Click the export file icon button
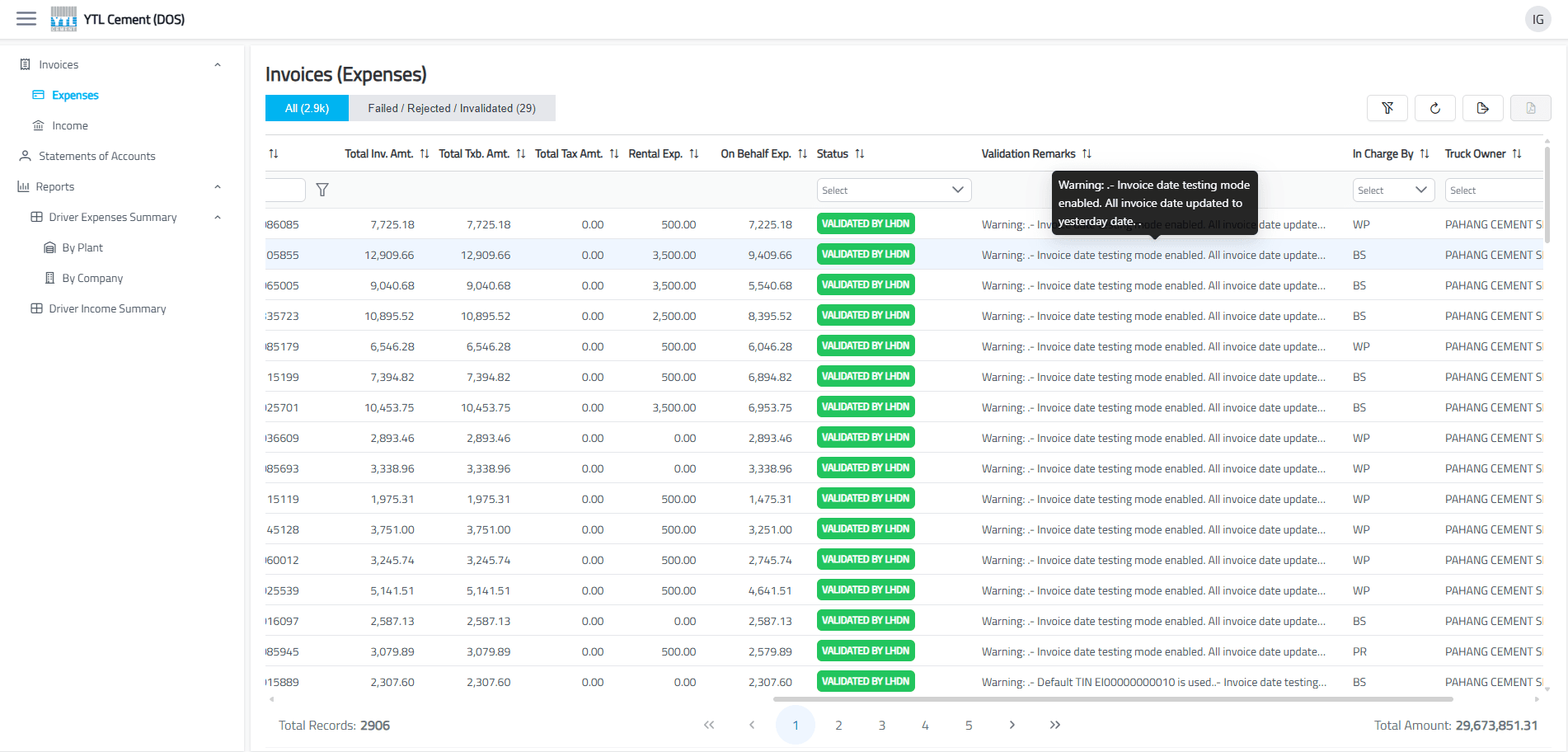 pyautogui.click(x=1483, y=108)
